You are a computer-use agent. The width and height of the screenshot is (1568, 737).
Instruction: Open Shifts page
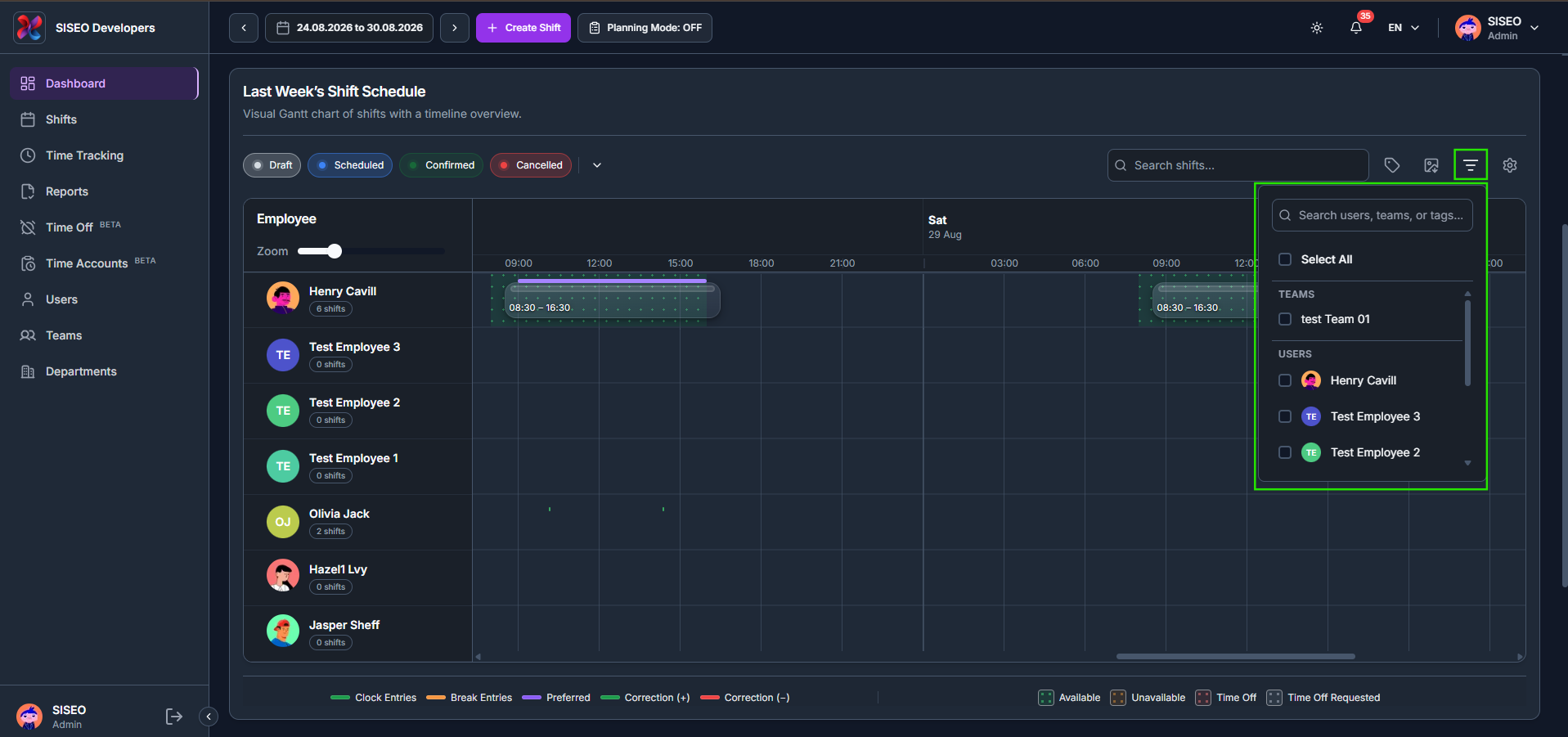(104, 119)
